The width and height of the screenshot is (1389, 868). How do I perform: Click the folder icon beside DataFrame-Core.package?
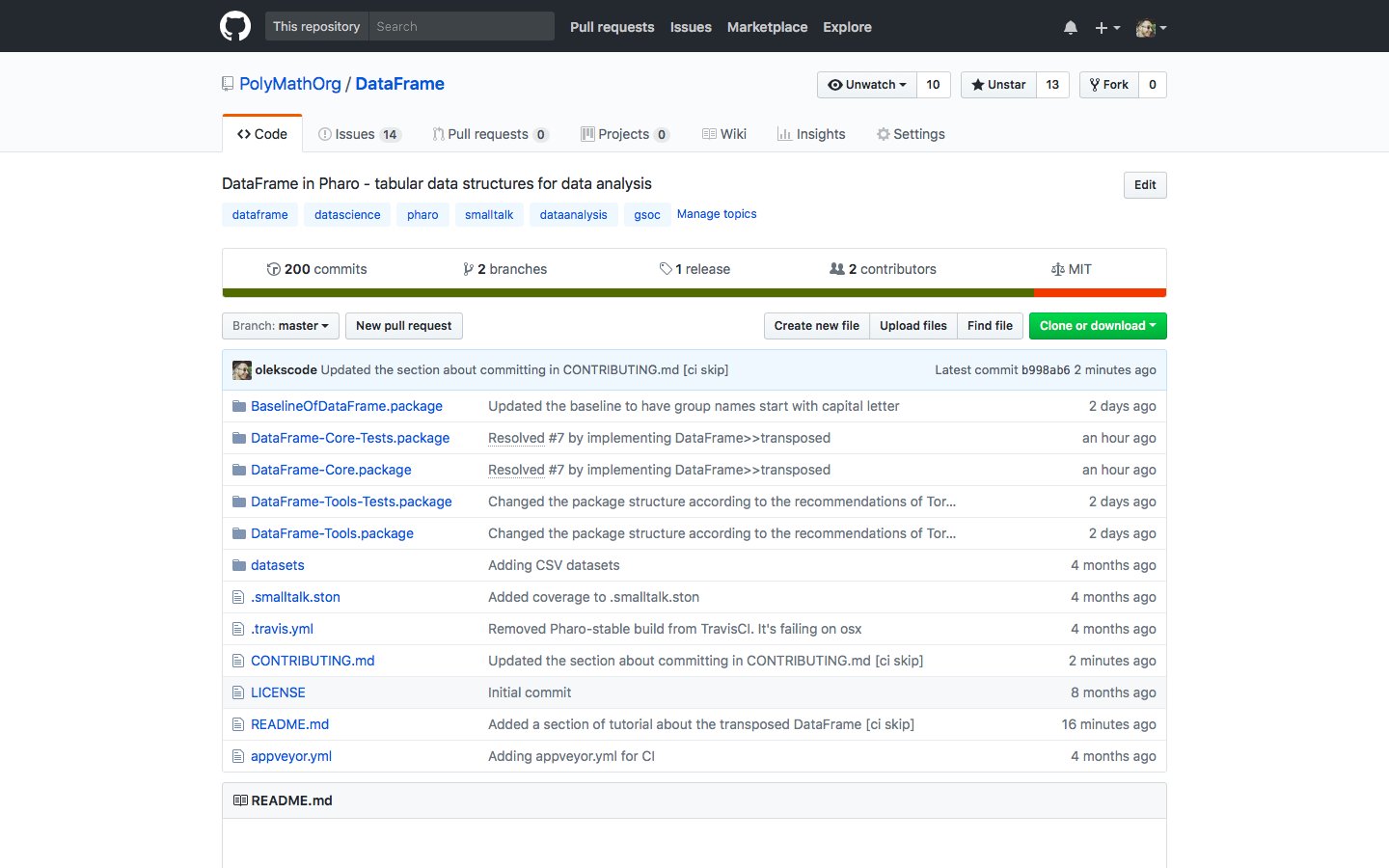(239, 470)
